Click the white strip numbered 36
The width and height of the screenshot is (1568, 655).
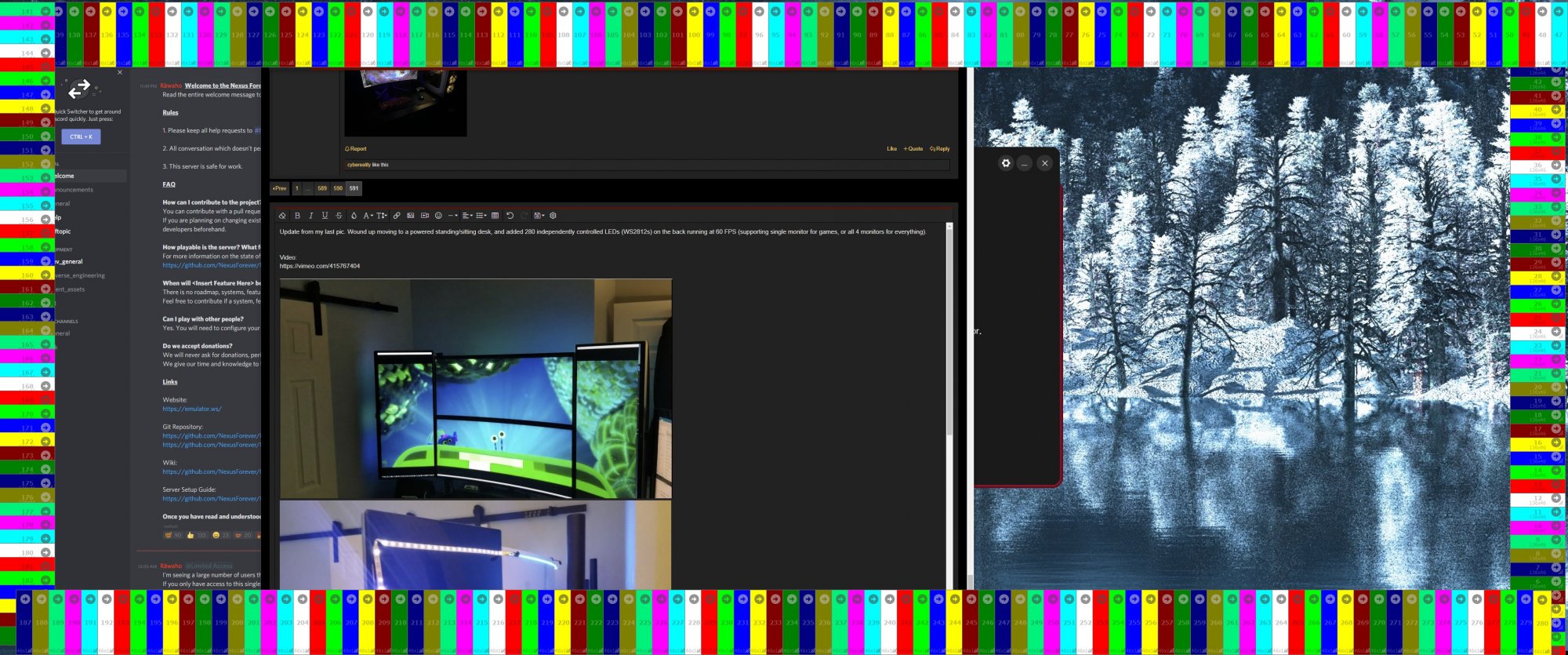click(1537, 166)
